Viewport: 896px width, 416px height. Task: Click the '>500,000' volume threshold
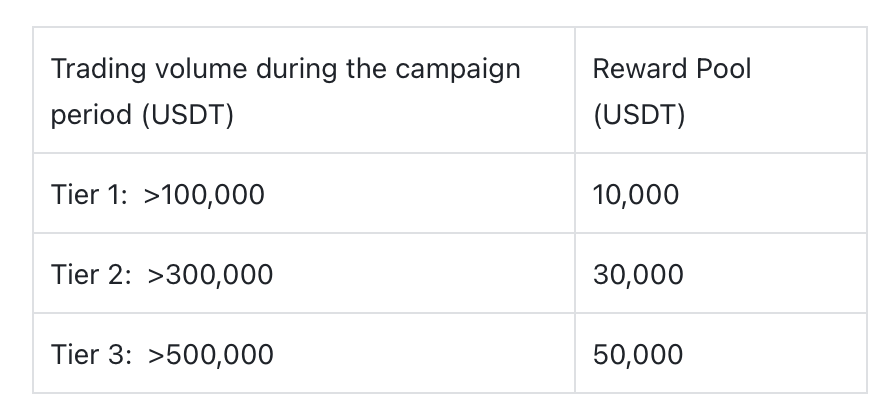(210, 354)
